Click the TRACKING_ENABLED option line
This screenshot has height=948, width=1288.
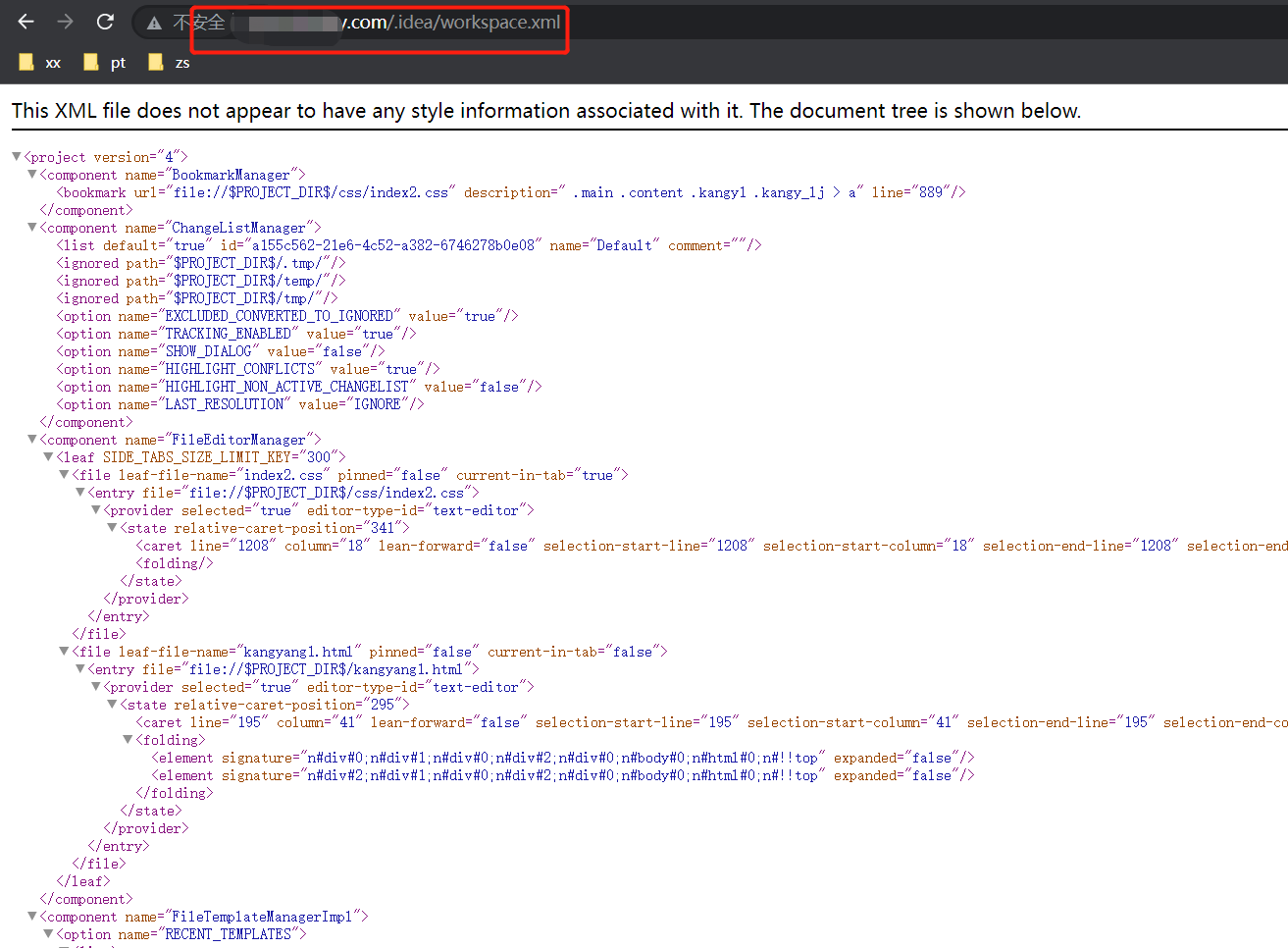[x=235, y=334]
